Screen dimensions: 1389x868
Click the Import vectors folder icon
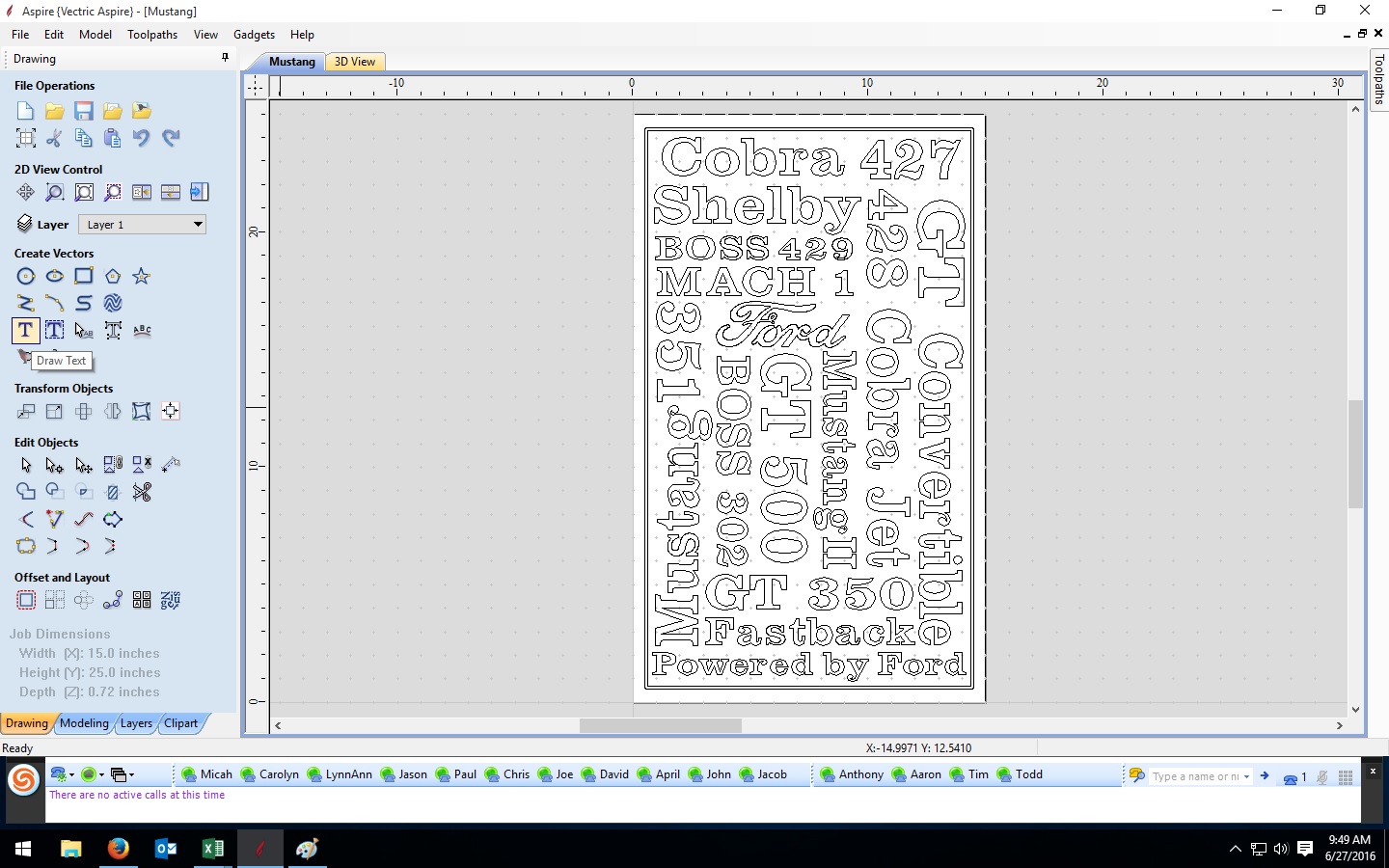click(x=113, y=111)
